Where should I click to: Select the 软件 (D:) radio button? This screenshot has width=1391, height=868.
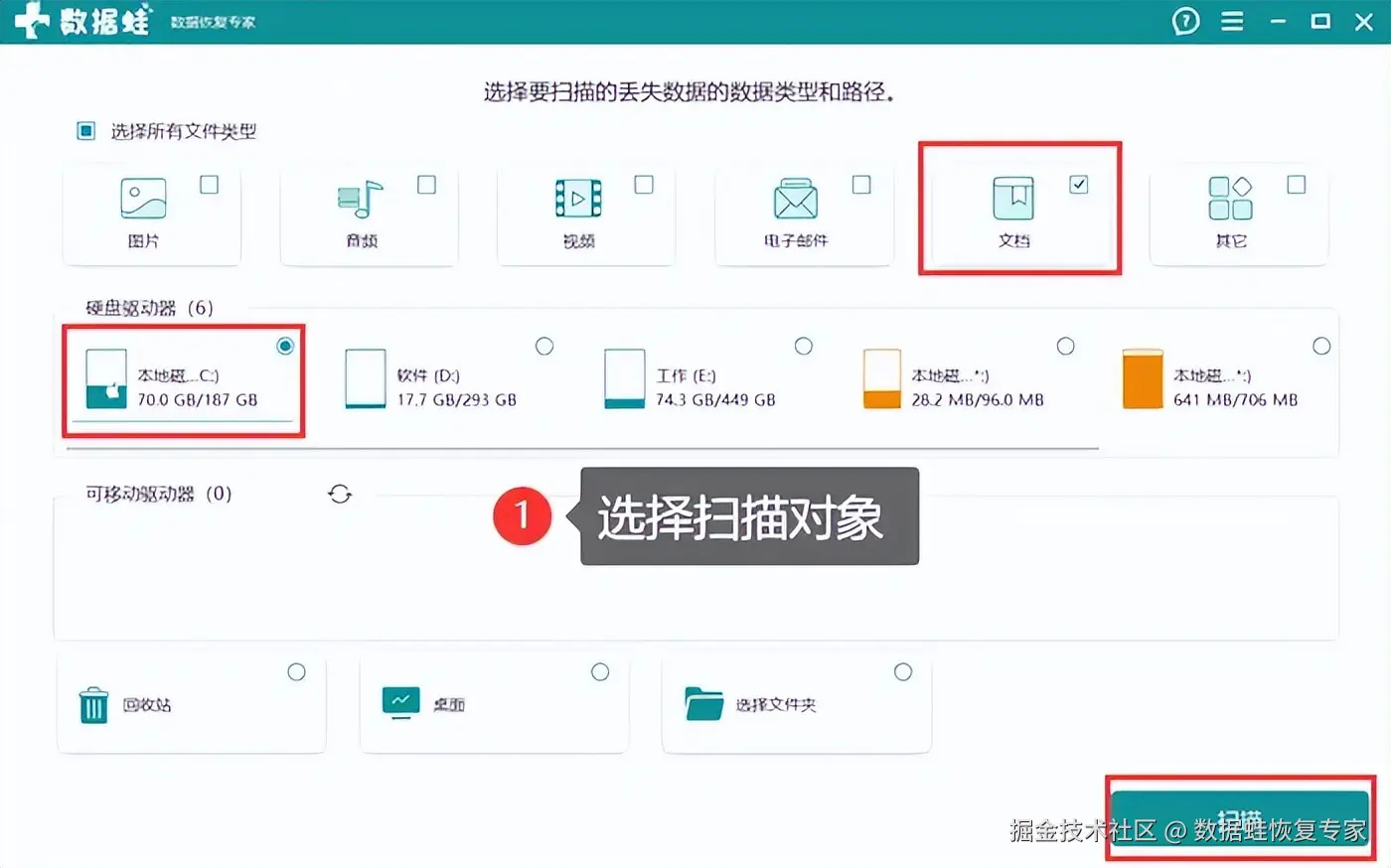(544, 346)
